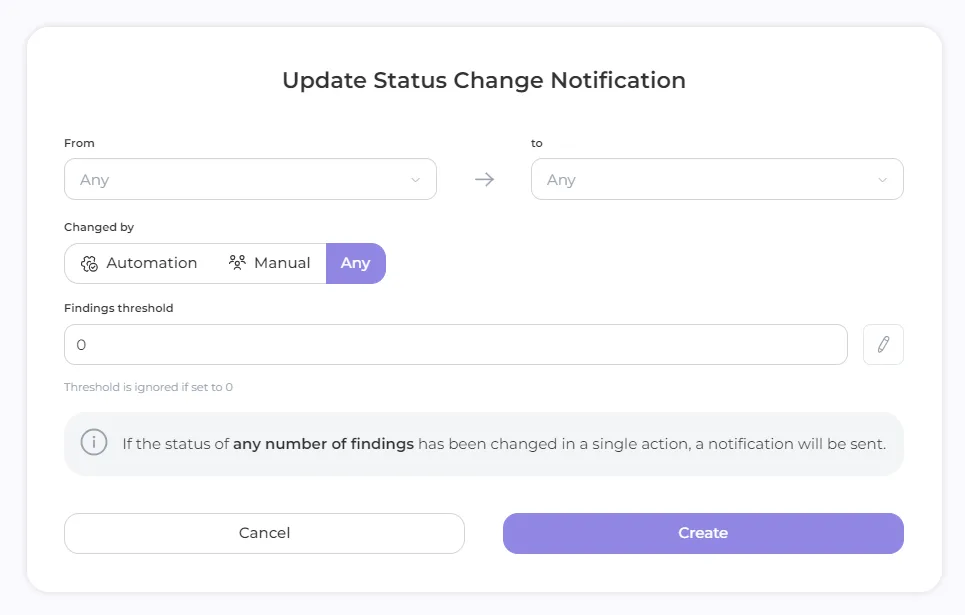Screen dimensions: 965x615
Task: Click the Findings threshold label
Action: [x=118, y=308]
